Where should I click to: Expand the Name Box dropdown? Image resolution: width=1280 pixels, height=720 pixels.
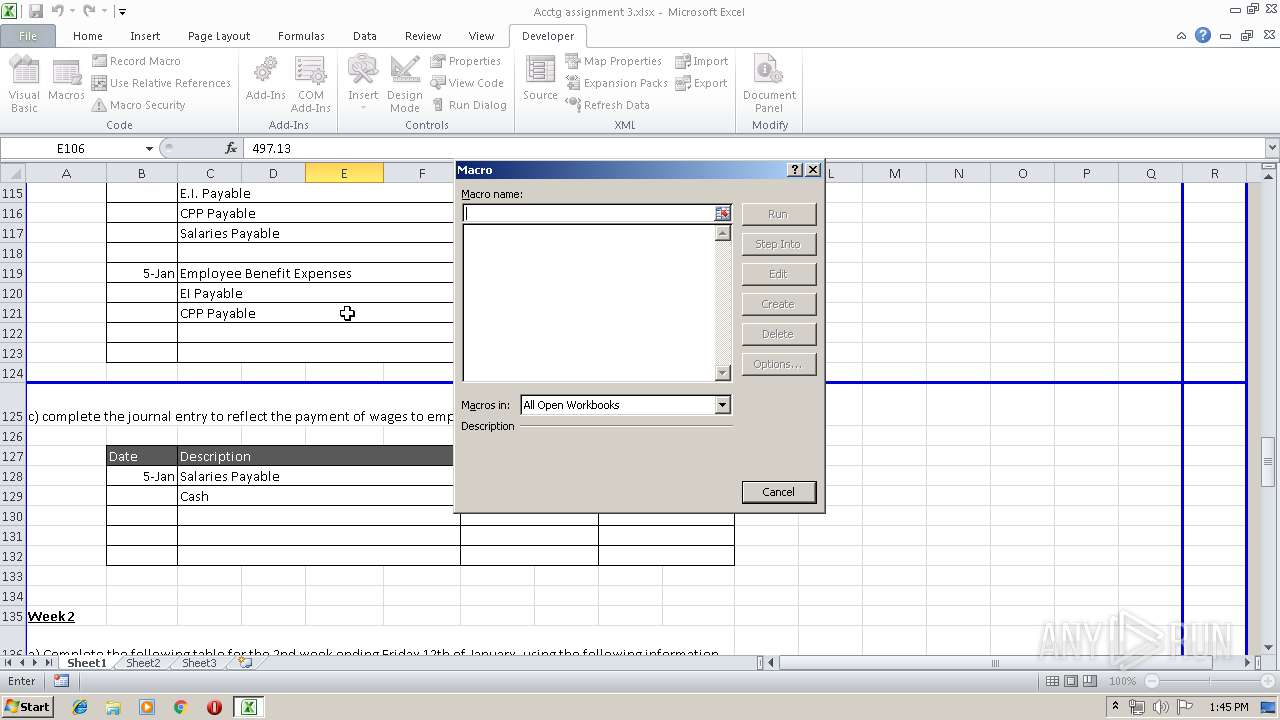coord(149,148)
